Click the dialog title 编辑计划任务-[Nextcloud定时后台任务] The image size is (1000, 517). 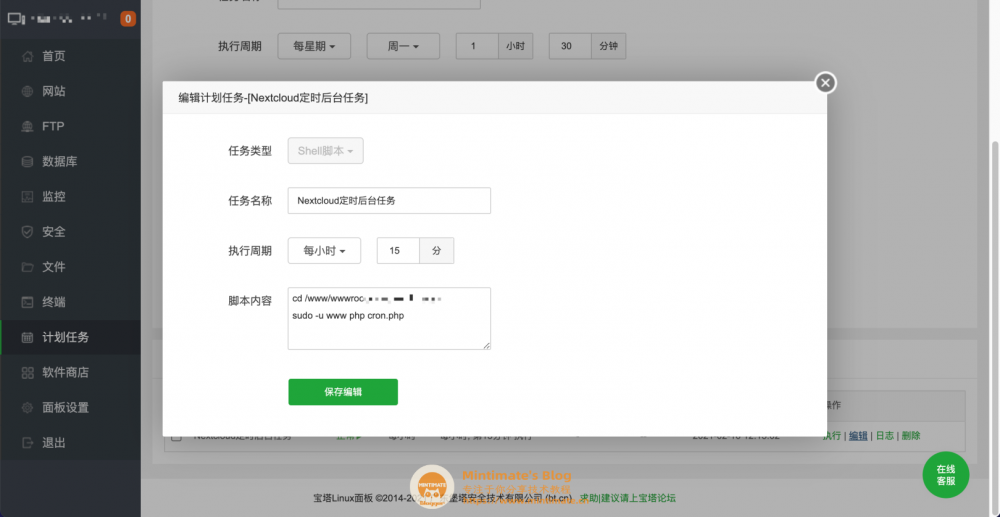pyautogui.click(x=273, y=98)
